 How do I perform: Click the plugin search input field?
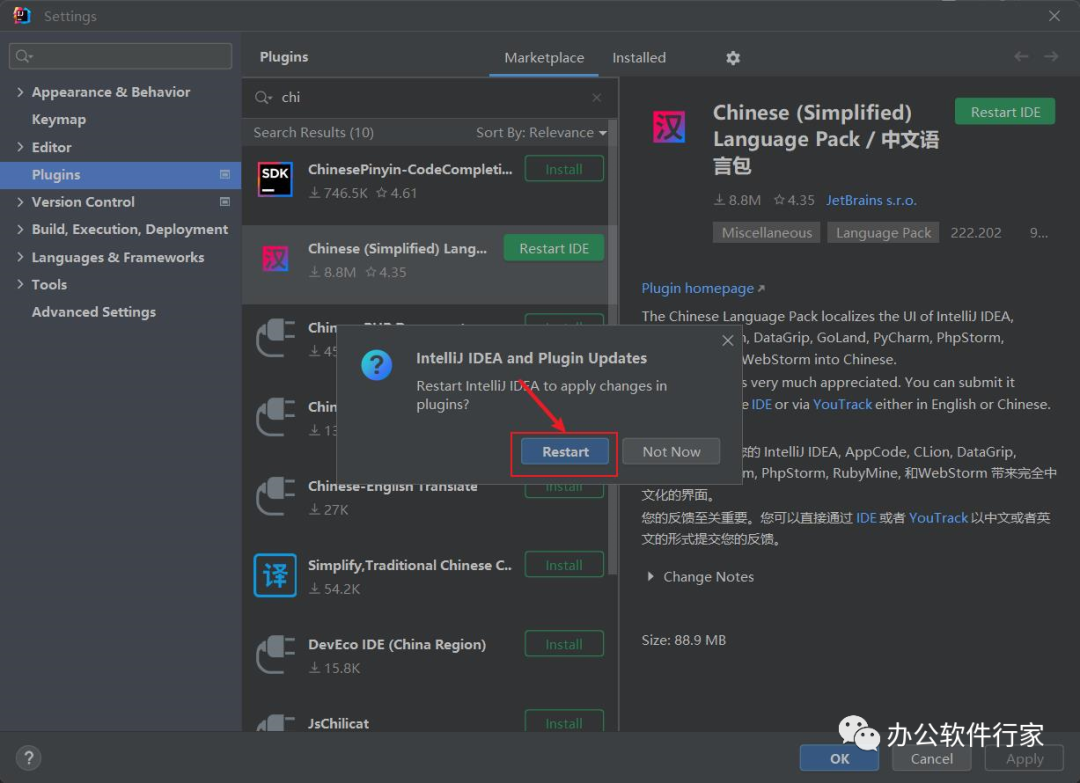point(430,98)
